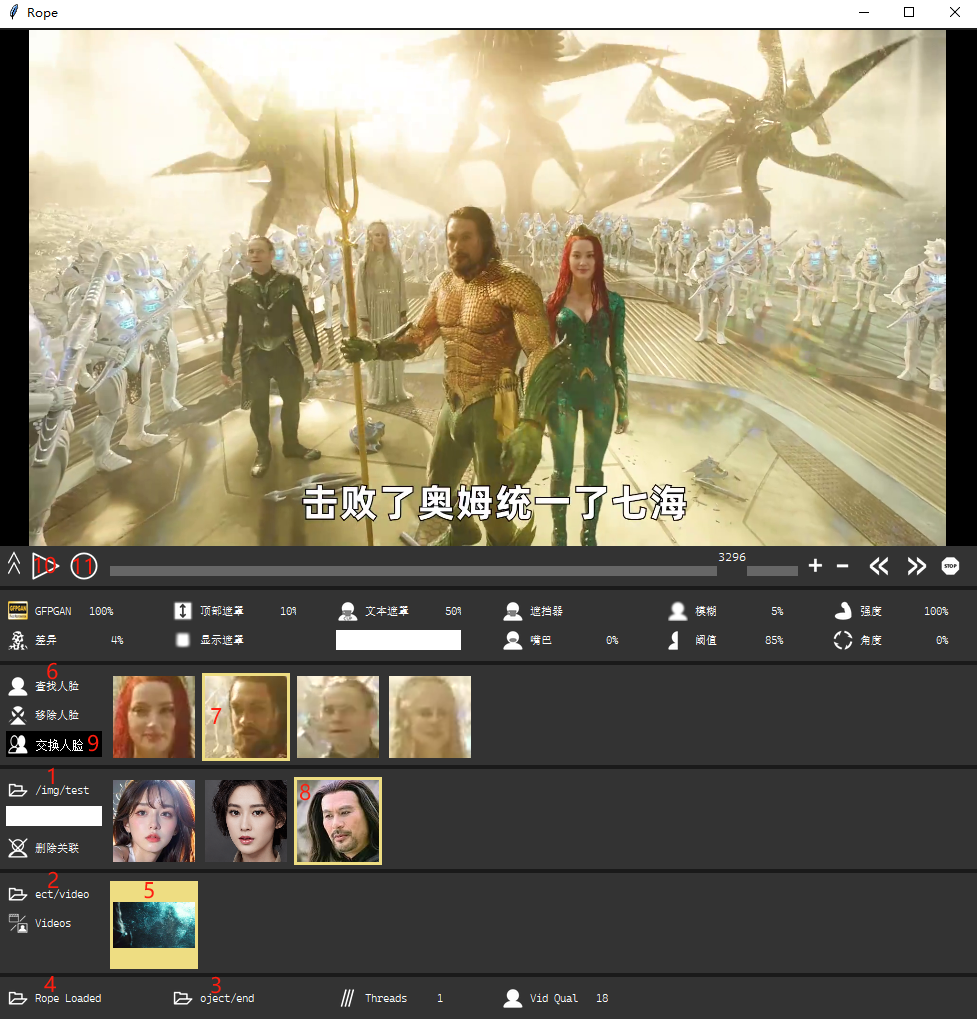Viewport: 977px width, 1019px height.
Task: Select the long-haired man source face thumbnail
Action: point(337,820)
